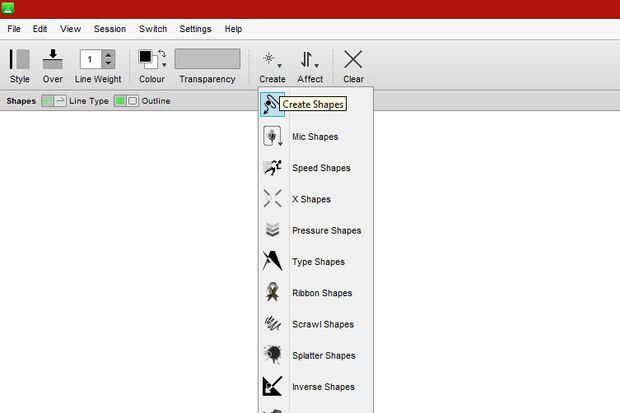The image size is (620, 413).
Task: Select the Mic Shapes icon
Action: (272, 136)
